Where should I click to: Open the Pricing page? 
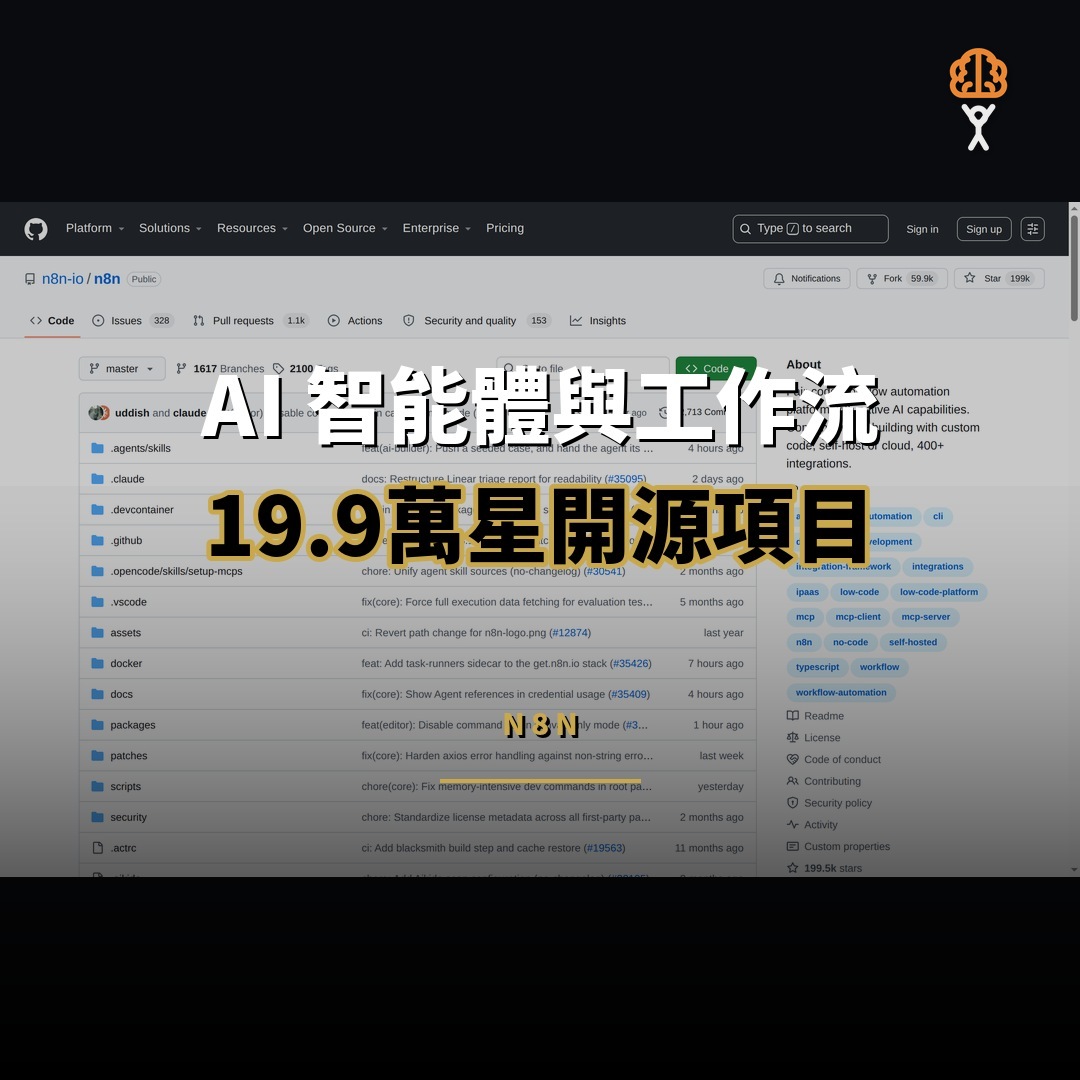505,228
